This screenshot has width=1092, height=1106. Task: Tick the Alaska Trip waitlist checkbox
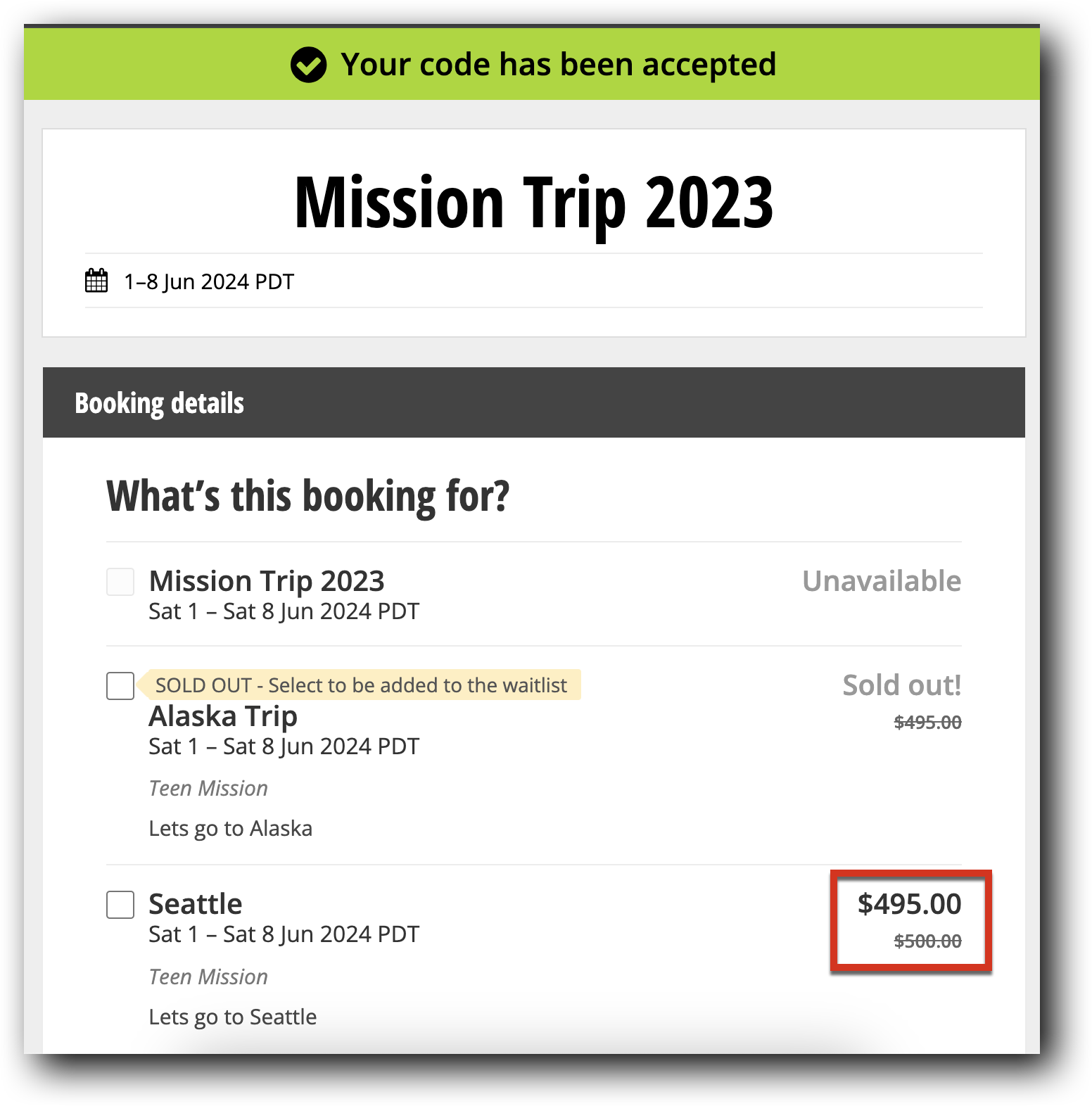coord(120,686)
